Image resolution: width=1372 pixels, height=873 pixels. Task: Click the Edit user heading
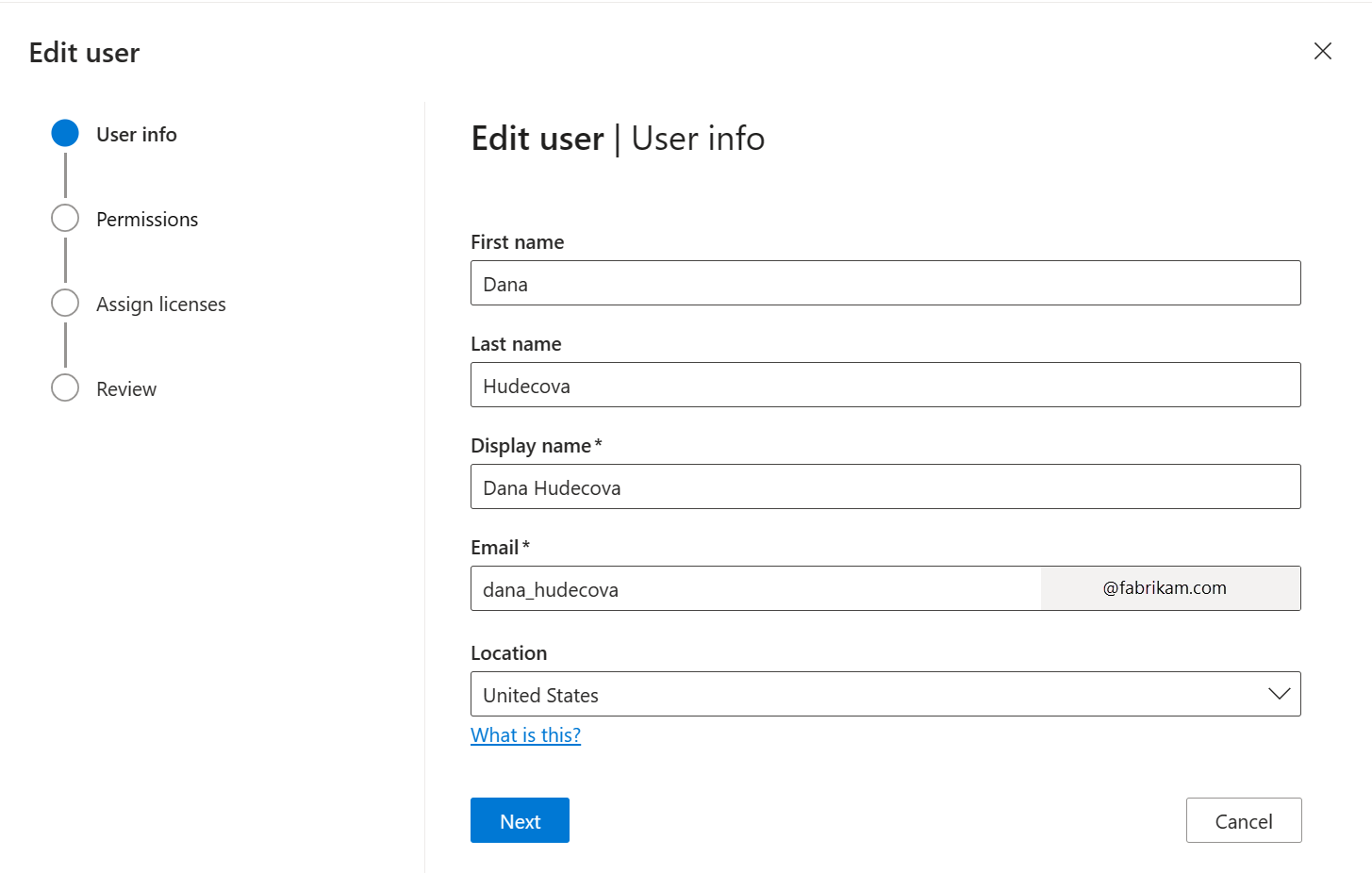pyautogui.click(x=83, y=53)
